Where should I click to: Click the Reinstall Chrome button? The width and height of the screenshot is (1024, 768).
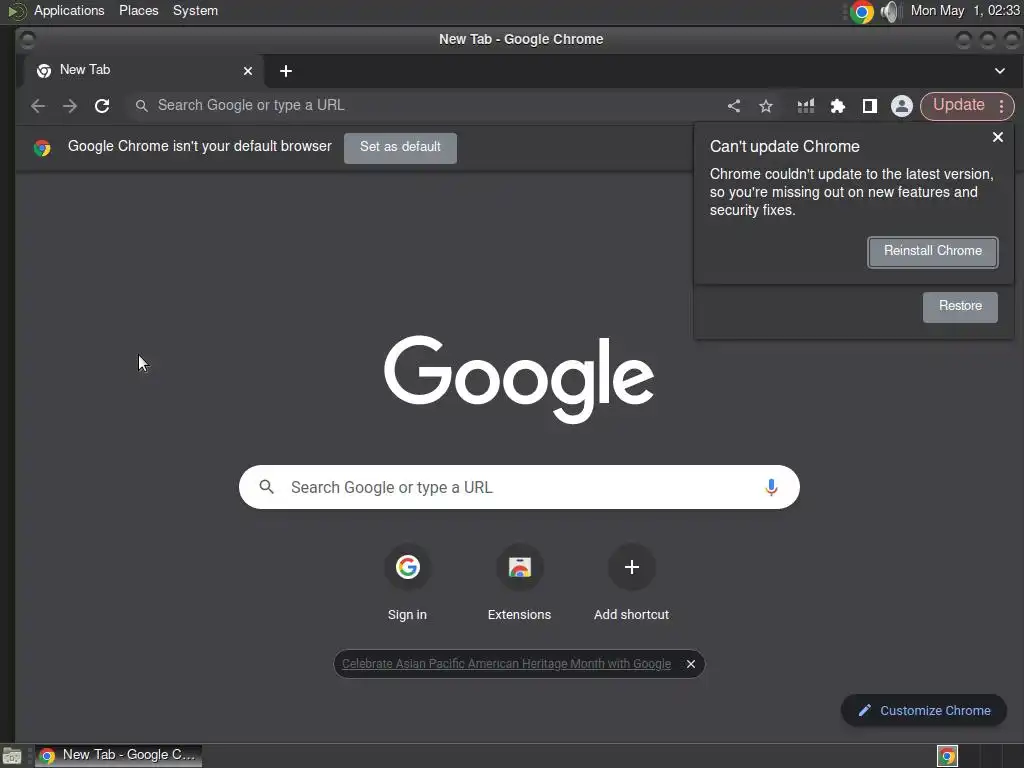coord(933,252)
